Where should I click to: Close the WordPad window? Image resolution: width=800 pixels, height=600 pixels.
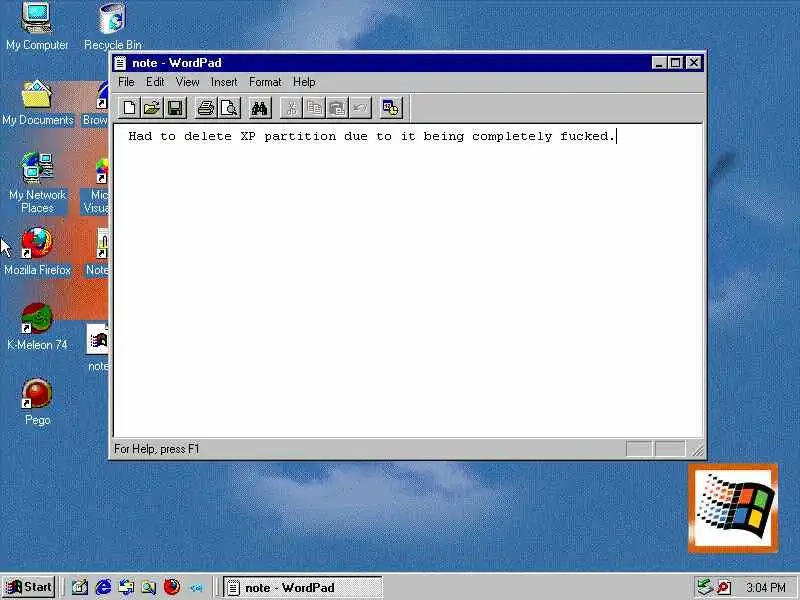tap(693, 63)
